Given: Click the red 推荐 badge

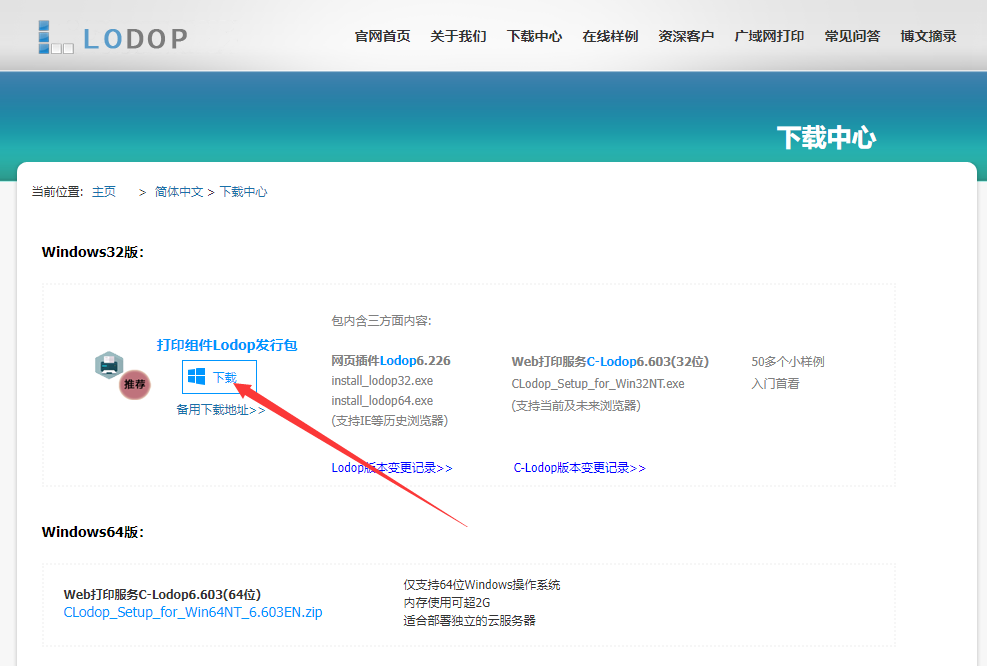Looking at the screenshot, I should (x=135, y=384).
